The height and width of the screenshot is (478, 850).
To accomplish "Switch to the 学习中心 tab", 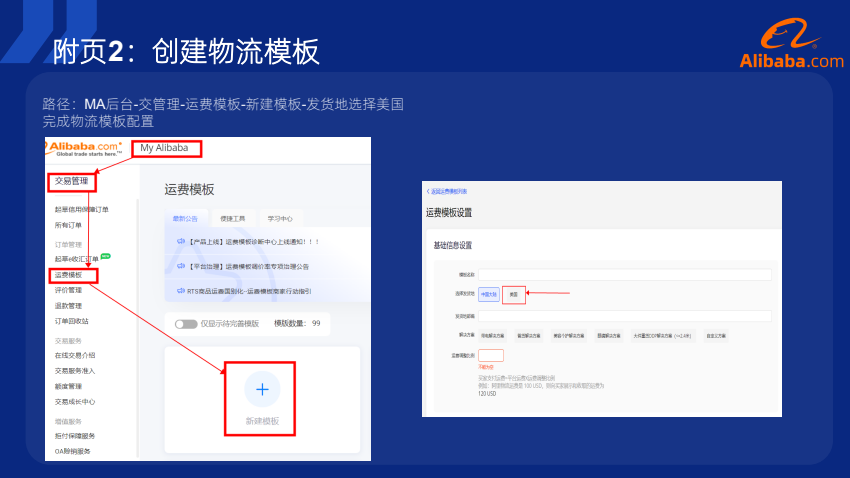I will [x=279, y=218].
